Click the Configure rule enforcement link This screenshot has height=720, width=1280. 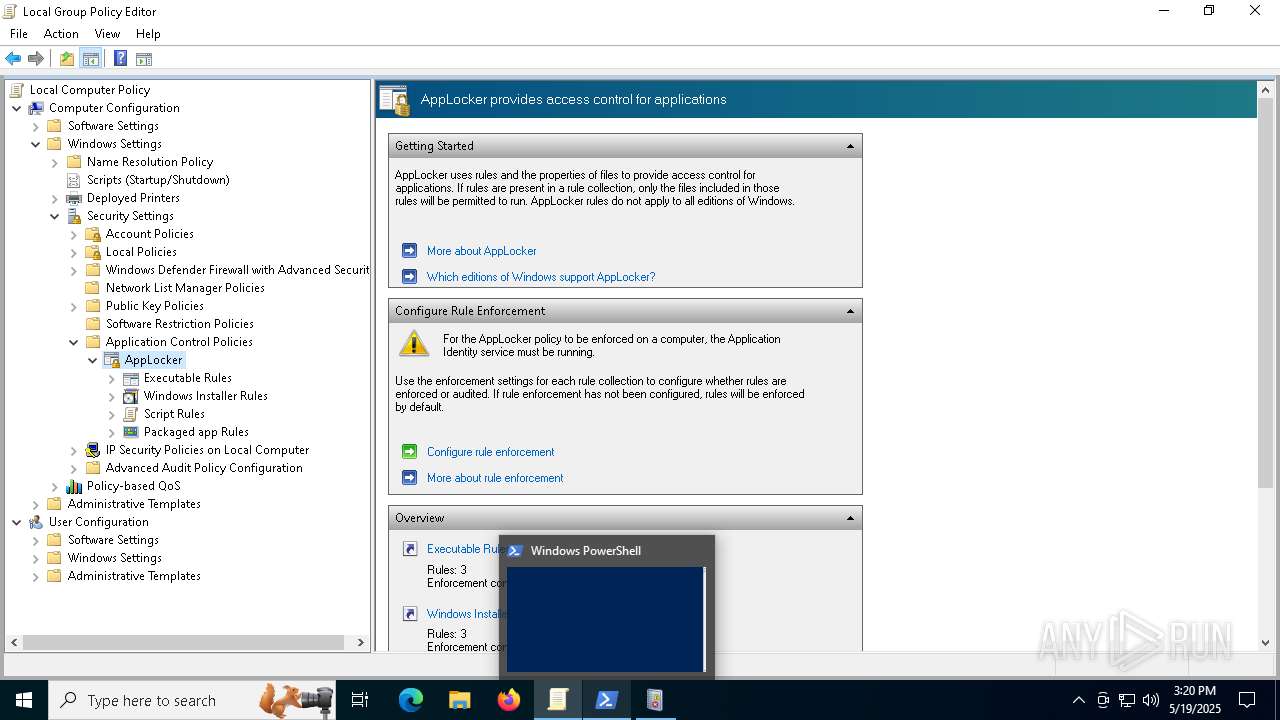490,452
